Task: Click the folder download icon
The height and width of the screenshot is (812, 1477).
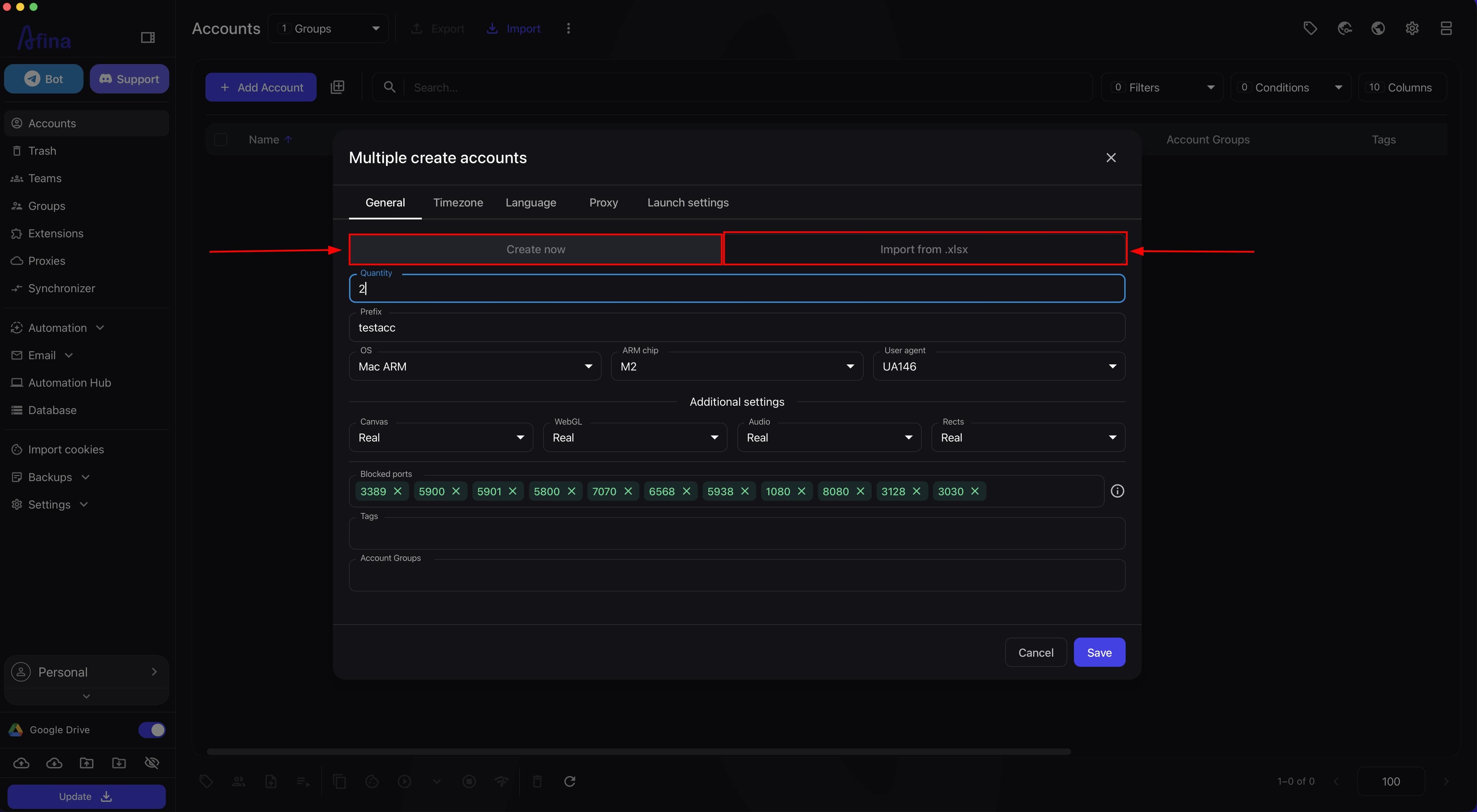Action: pos(119,763)
